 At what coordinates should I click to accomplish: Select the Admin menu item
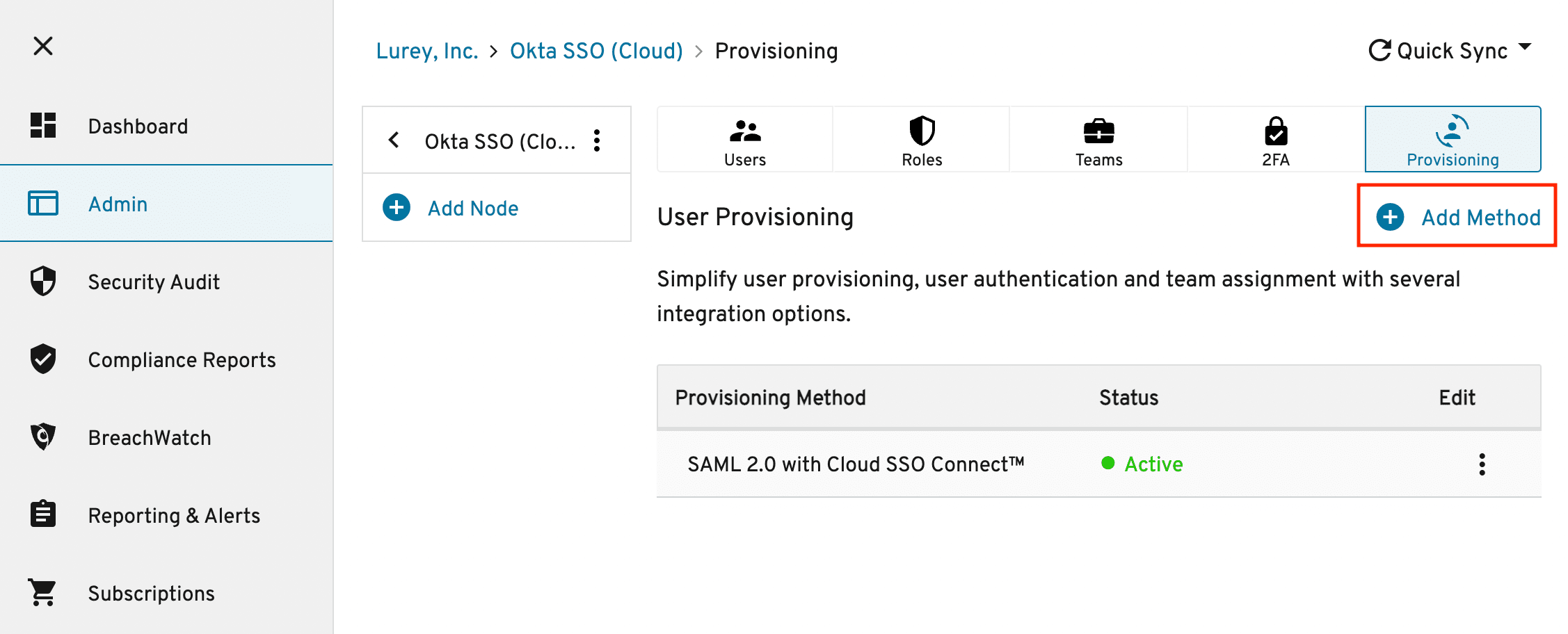pos(118,204)
